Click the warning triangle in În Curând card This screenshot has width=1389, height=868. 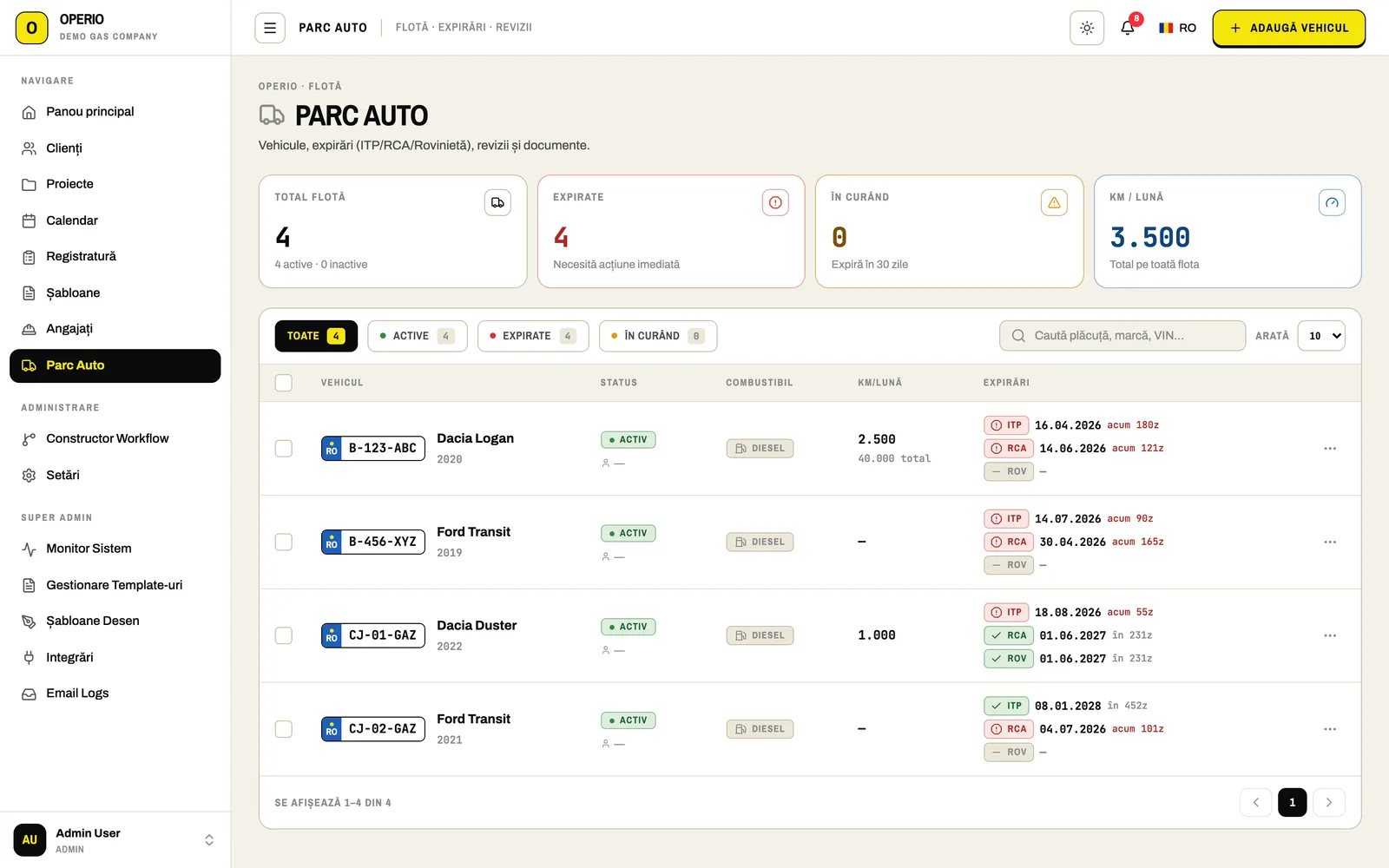pos(1054,202)
